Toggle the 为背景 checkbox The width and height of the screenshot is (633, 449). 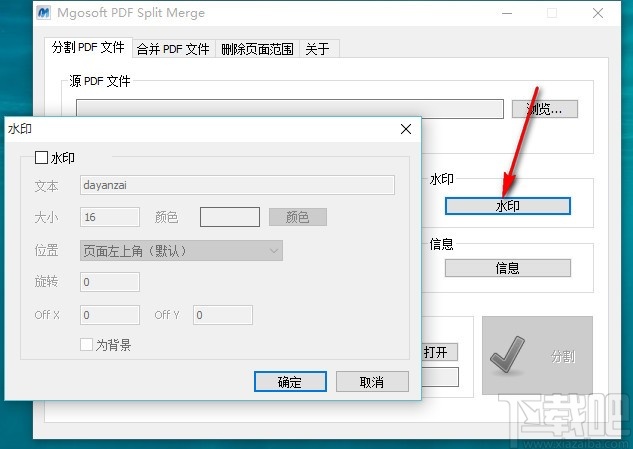[86, 344]
